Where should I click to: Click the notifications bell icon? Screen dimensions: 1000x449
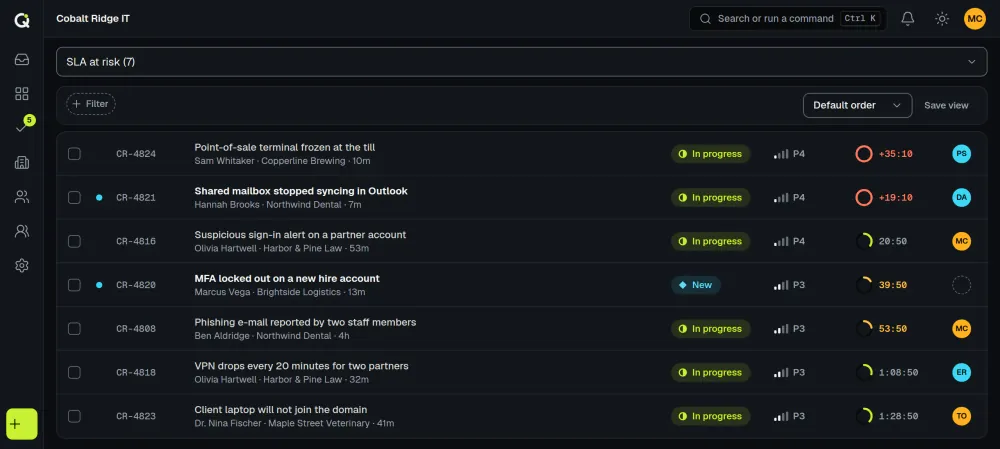point(908,18)
